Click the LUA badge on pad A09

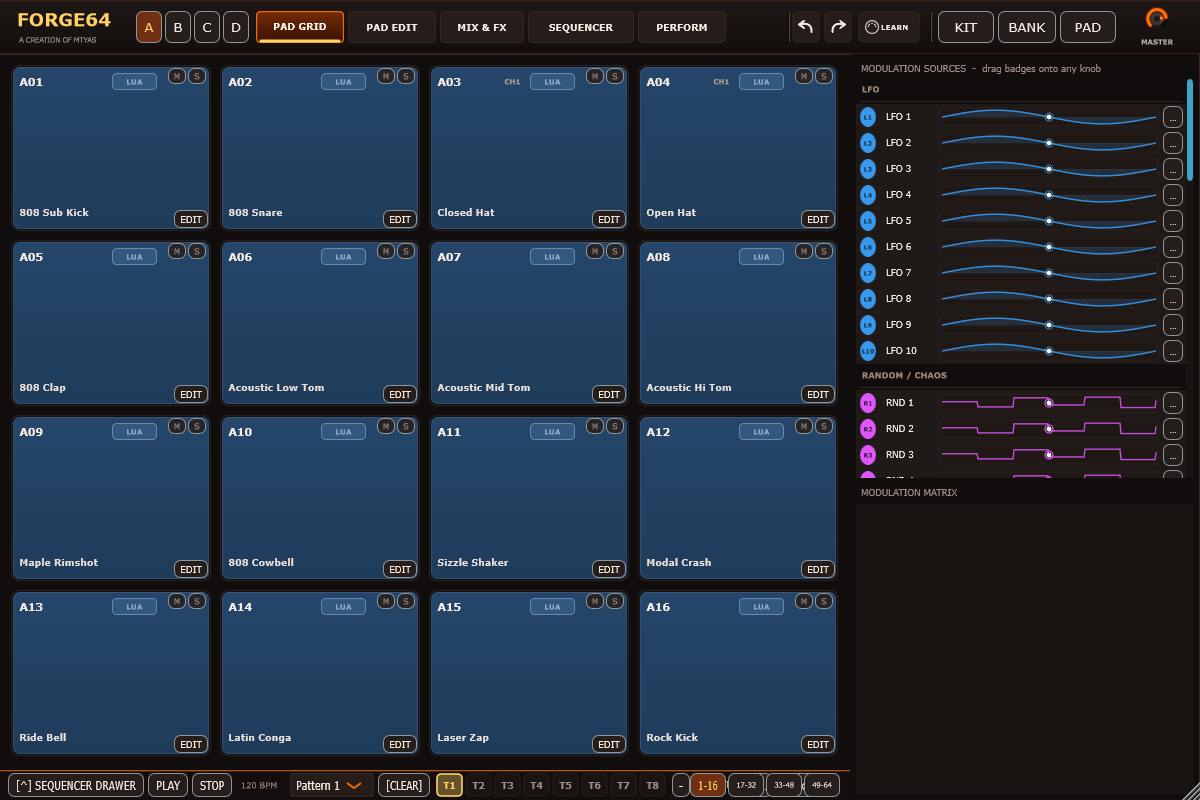tap(134, 432)
